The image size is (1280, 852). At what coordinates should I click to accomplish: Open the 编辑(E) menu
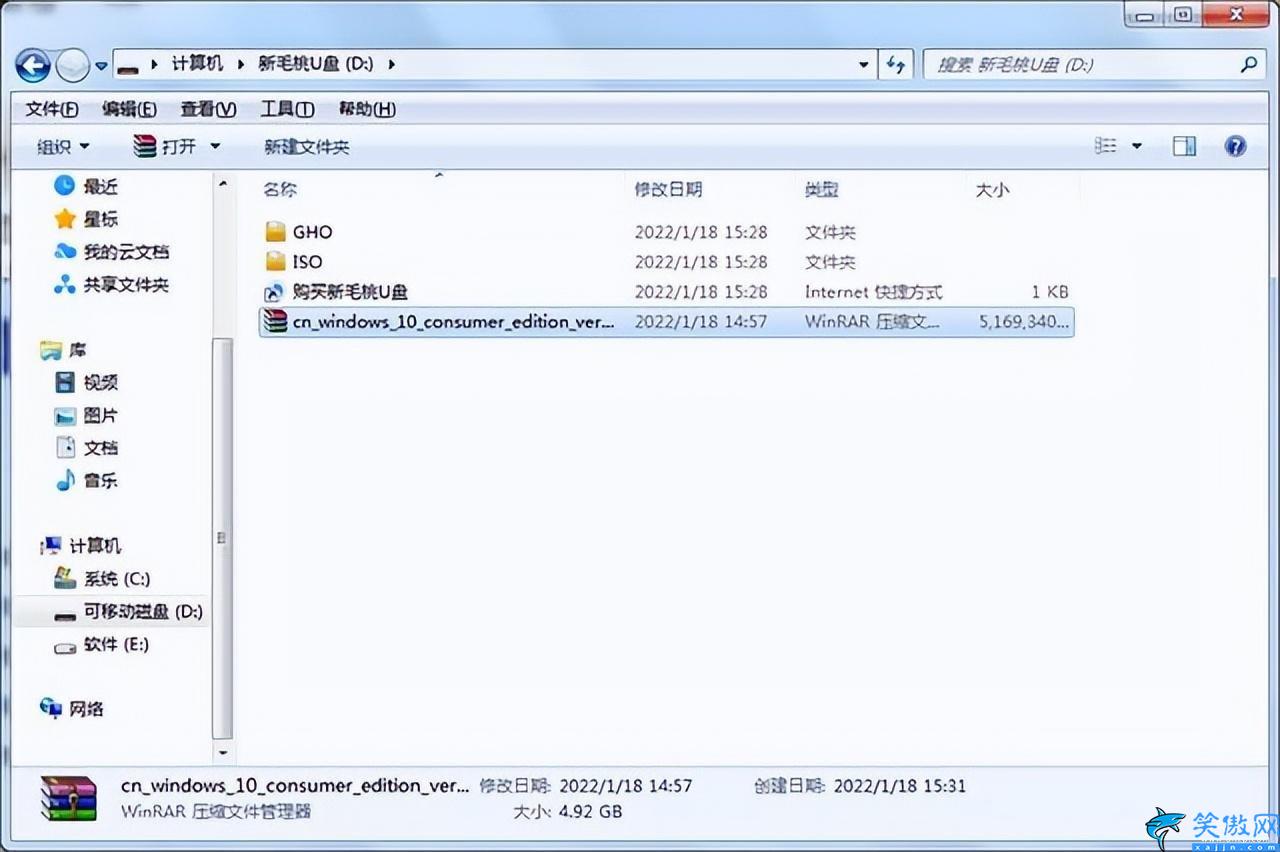coord(129,109)
